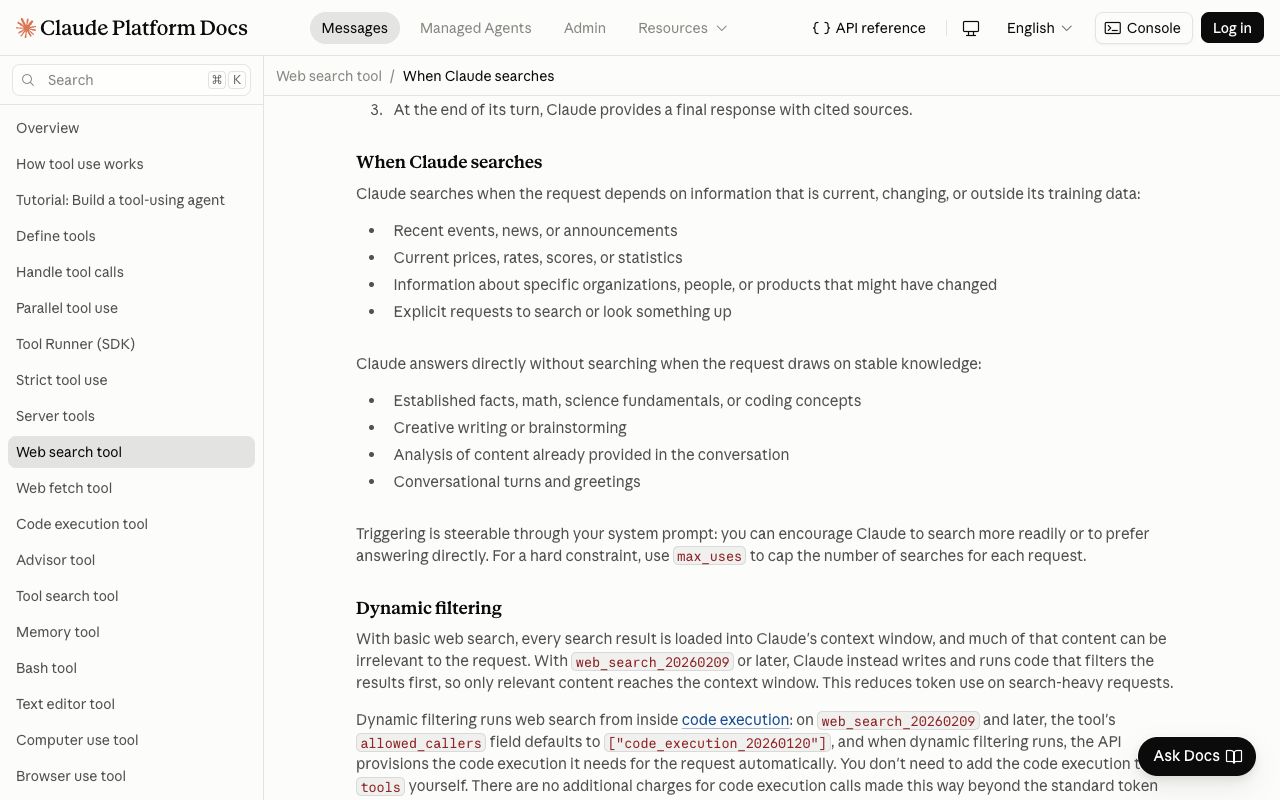Toggle the theme using the monitor icon
1280x800 pixels.
point(971,28)
